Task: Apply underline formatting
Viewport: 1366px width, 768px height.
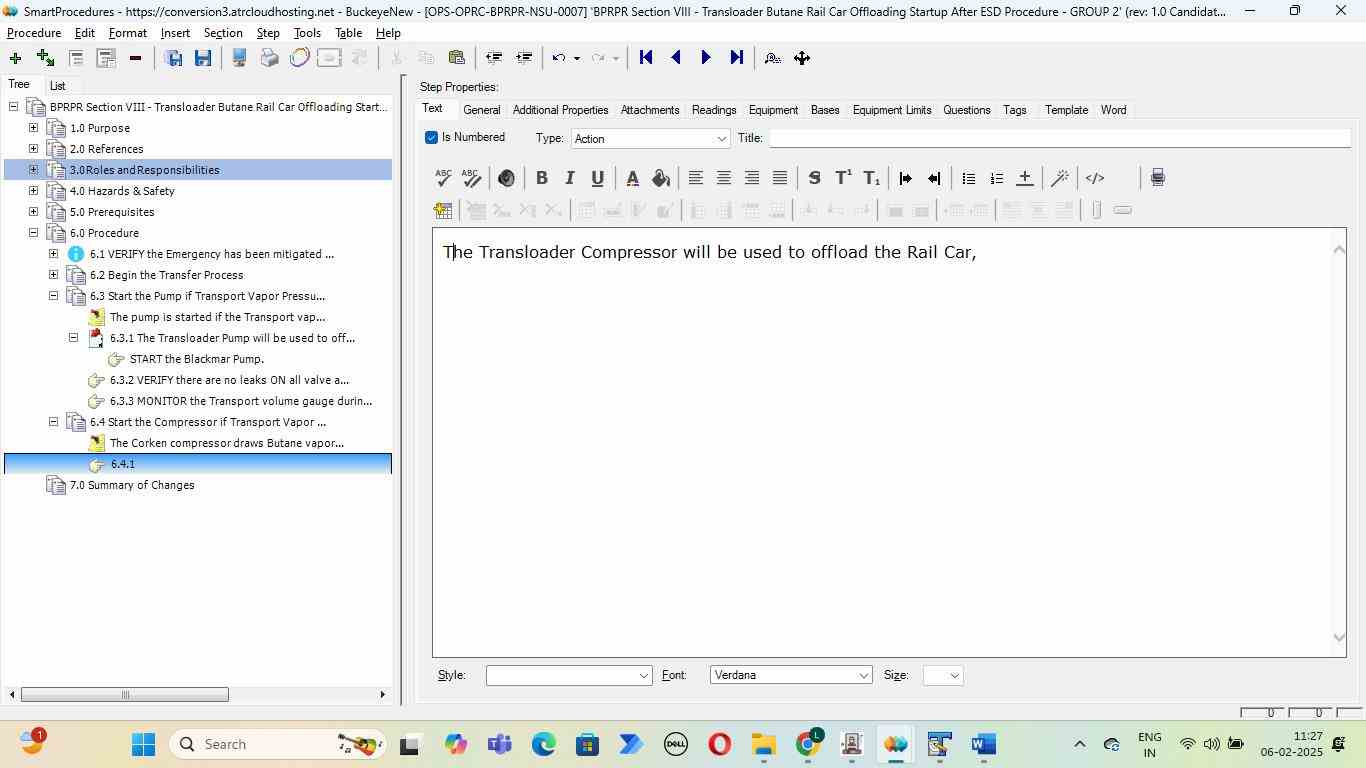Action: pos(597,178)
